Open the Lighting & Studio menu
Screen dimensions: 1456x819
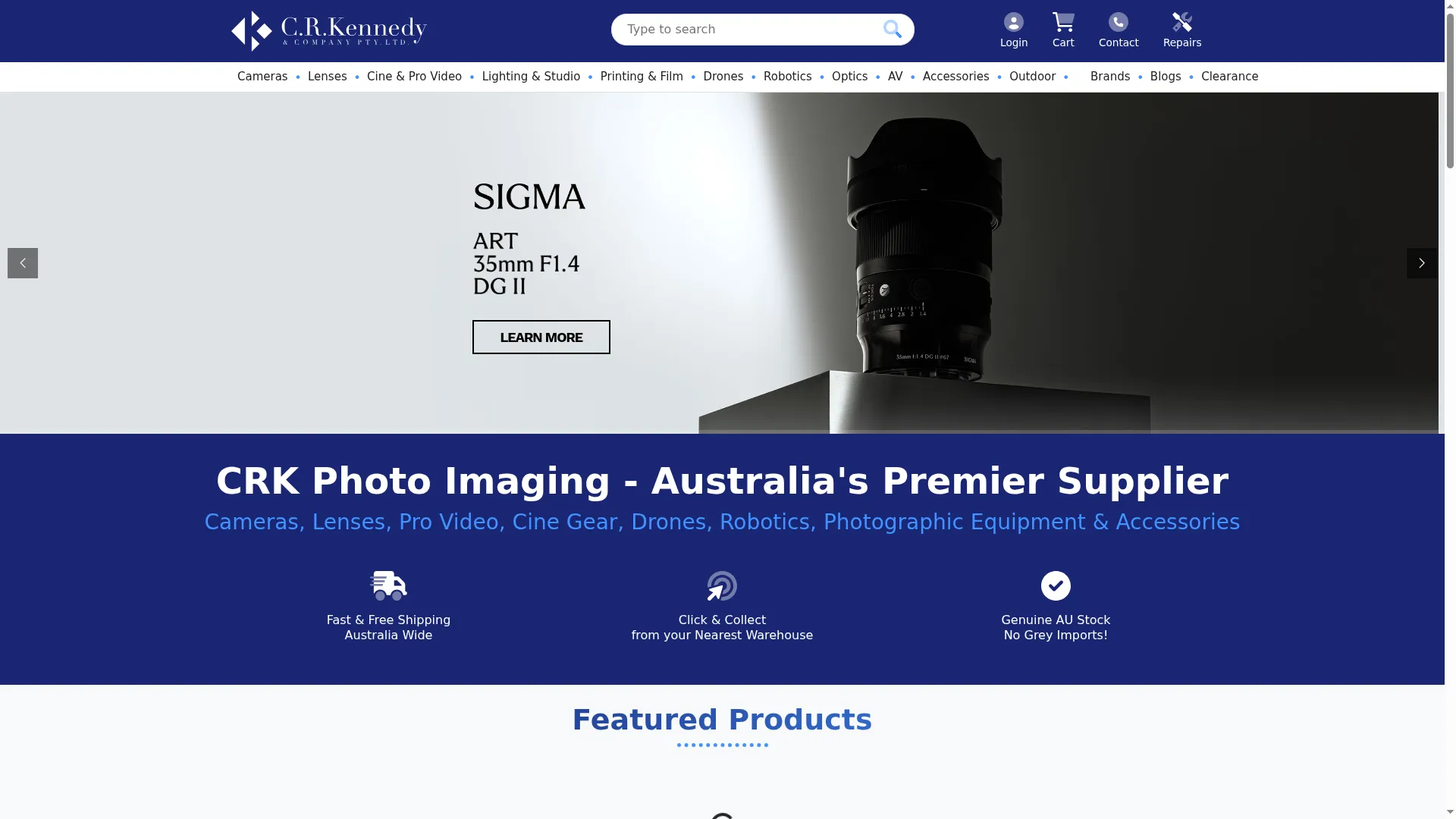(531, 77)
